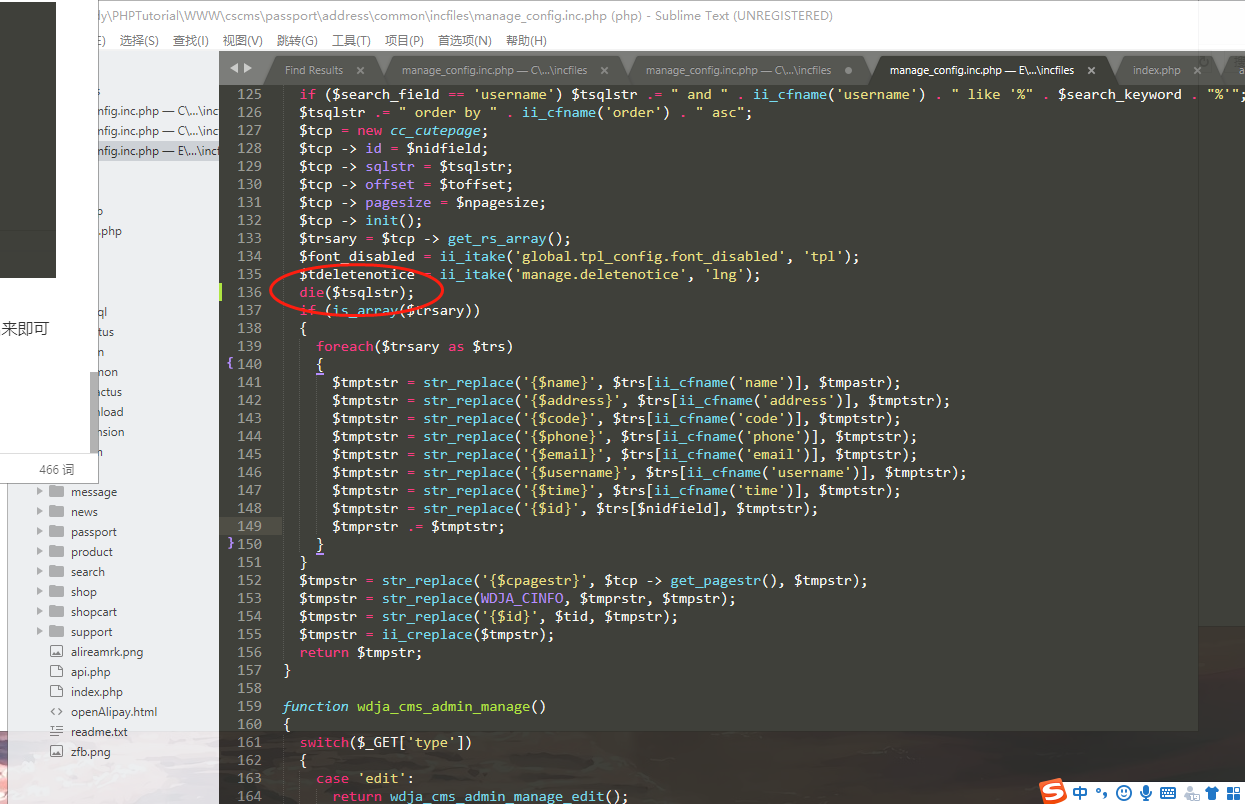Open readme.txt in the sidebar
The height and width of the screenshot is (804, 1245).
click(x=99, y=732)
